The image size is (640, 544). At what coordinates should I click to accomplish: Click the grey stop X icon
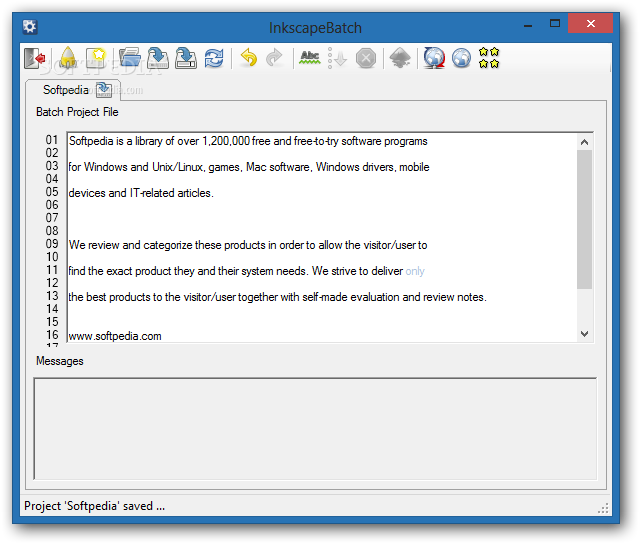click(366, 58)
